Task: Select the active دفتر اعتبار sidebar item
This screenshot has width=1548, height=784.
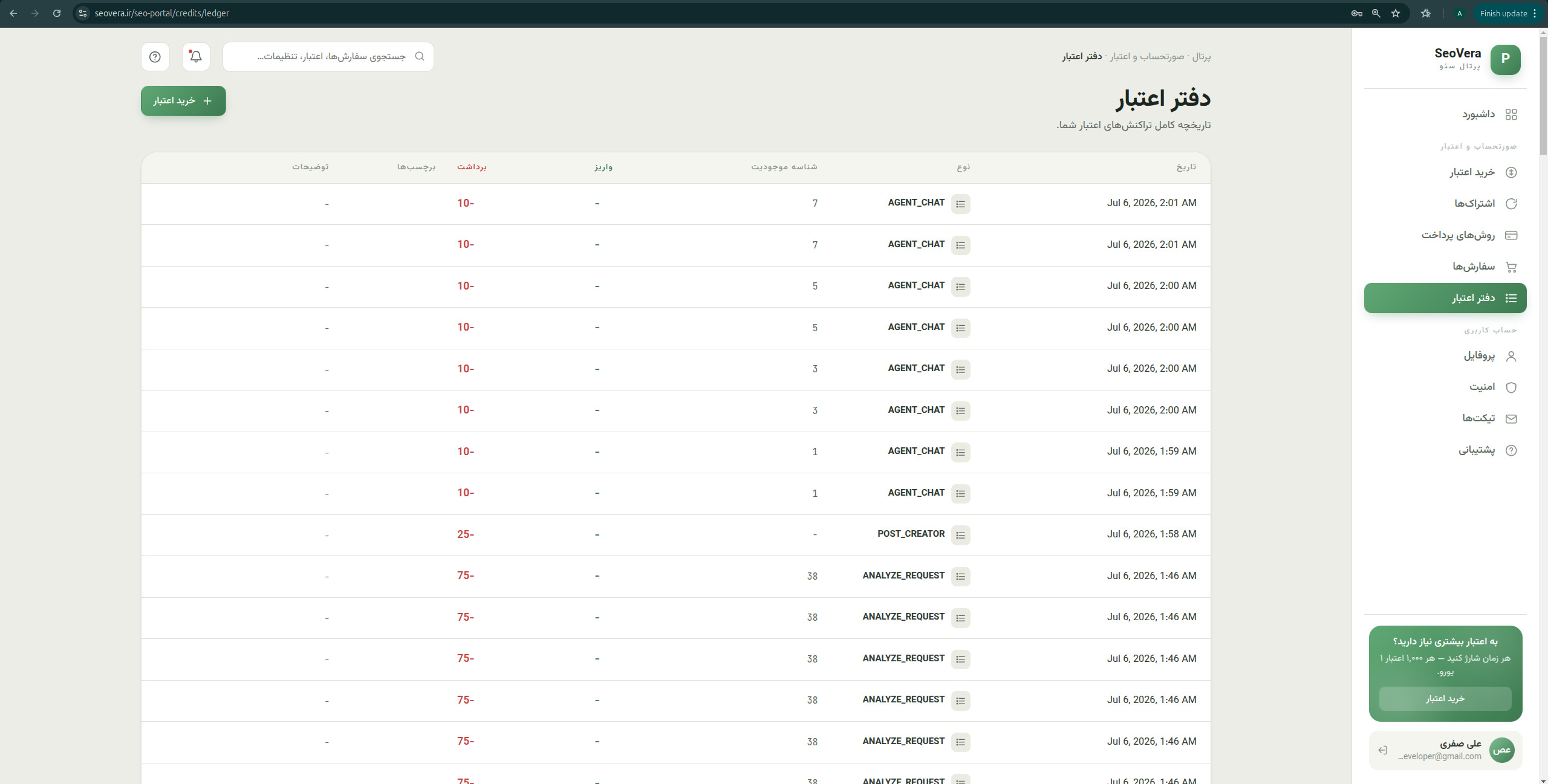Action: coord(1445,298)
